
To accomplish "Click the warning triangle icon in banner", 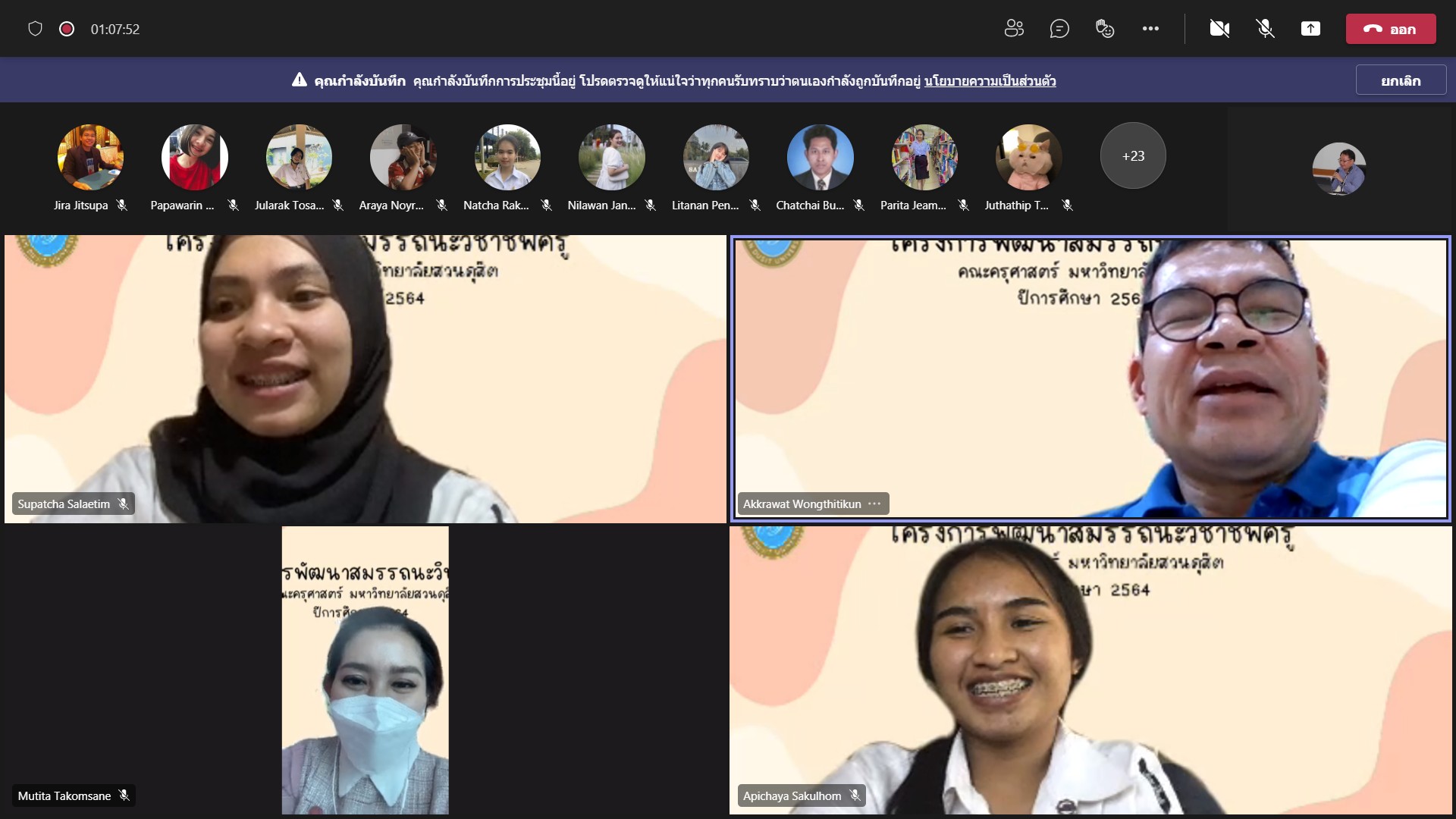I will point(300,80).
